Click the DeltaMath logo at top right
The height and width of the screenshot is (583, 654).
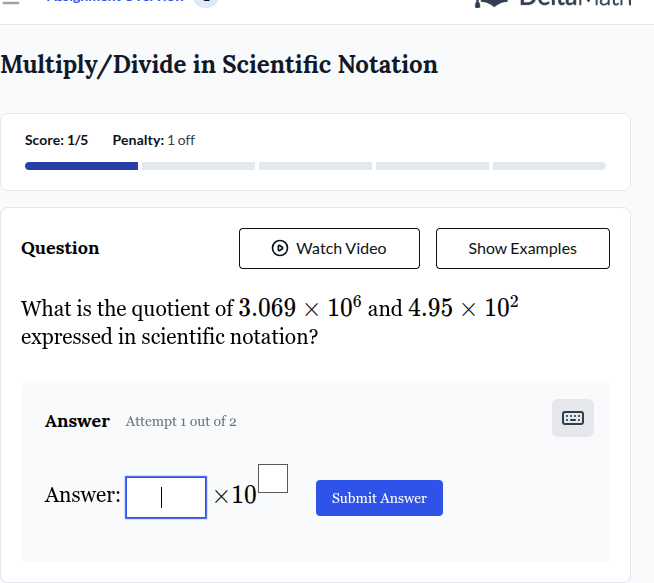pos(554,2)
